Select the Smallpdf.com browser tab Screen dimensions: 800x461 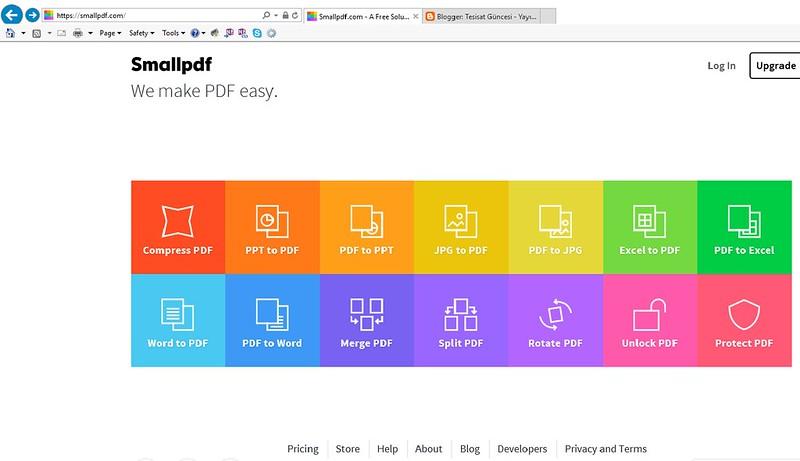coord(360,16)
